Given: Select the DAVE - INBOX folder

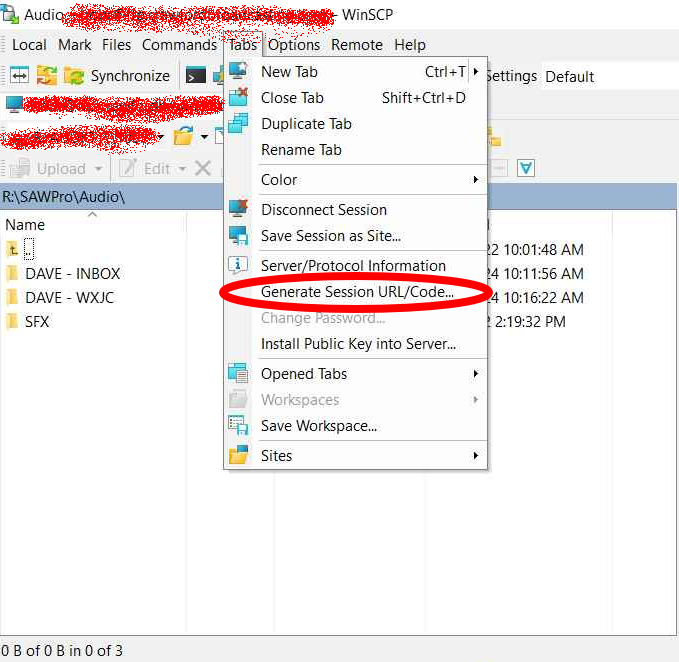Looking at the screenshot, I should point(64,274).
